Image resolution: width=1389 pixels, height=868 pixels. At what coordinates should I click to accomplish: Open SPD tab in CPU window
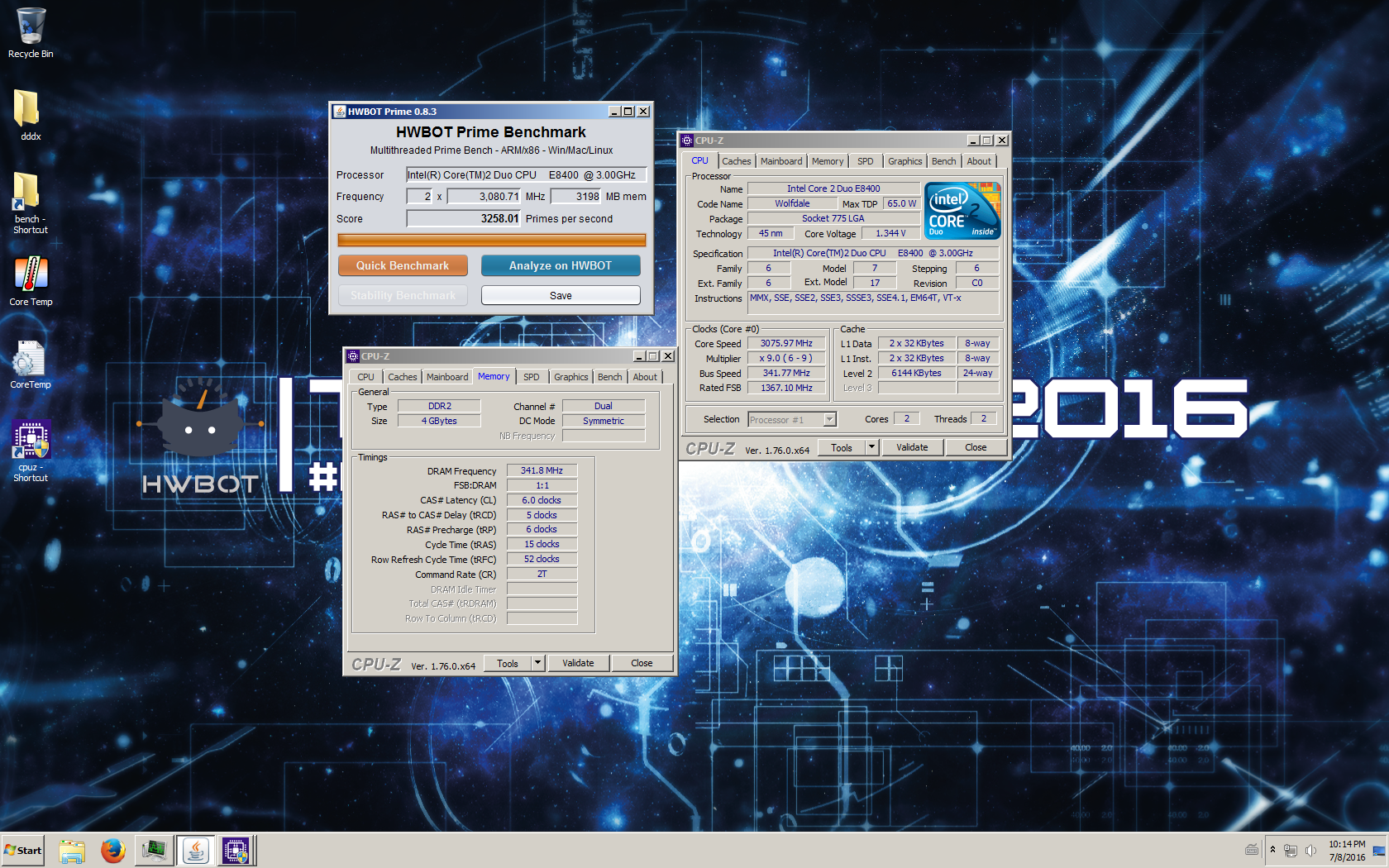click(866, 161)
